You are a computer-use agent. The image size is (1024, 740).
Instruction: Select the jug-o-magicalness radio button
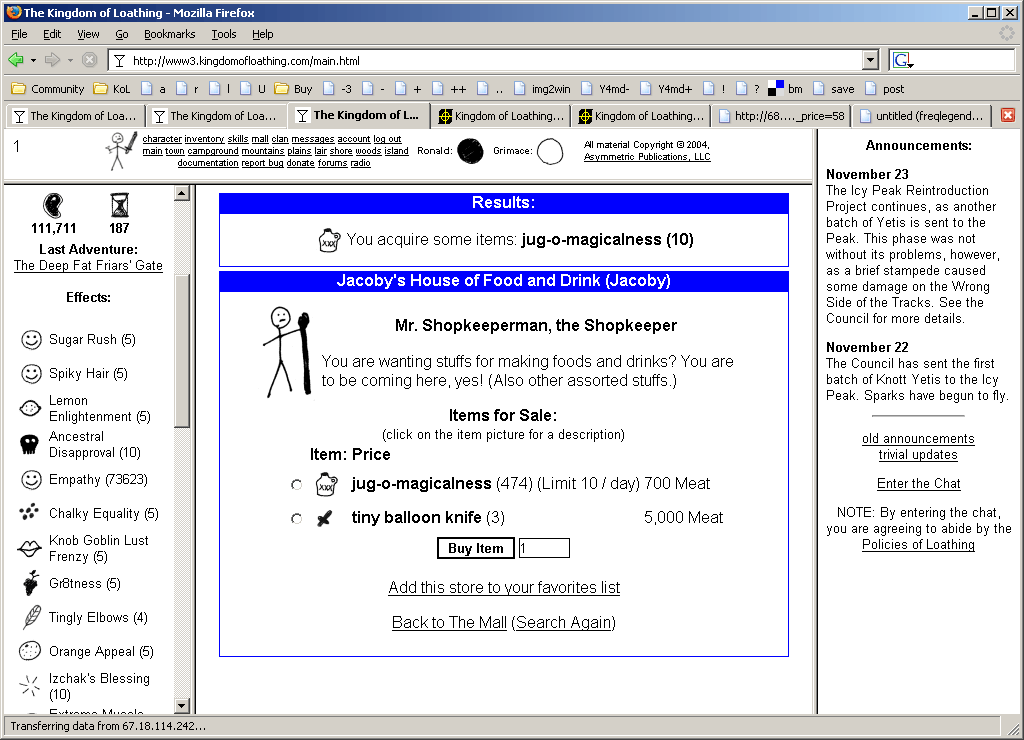pos(296,485)
